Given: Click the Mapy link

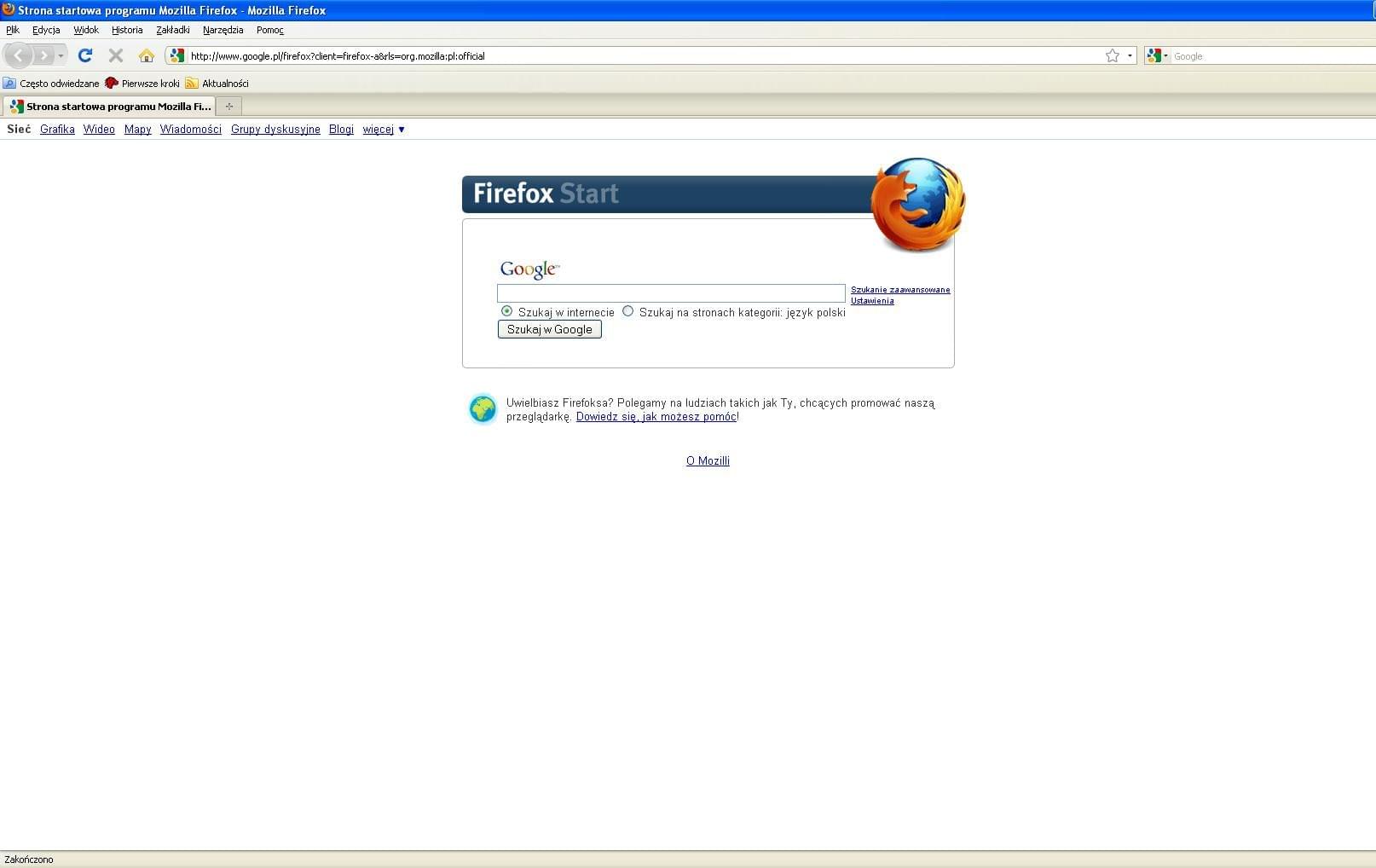Looking at the screenshot, I should [137, 130].
